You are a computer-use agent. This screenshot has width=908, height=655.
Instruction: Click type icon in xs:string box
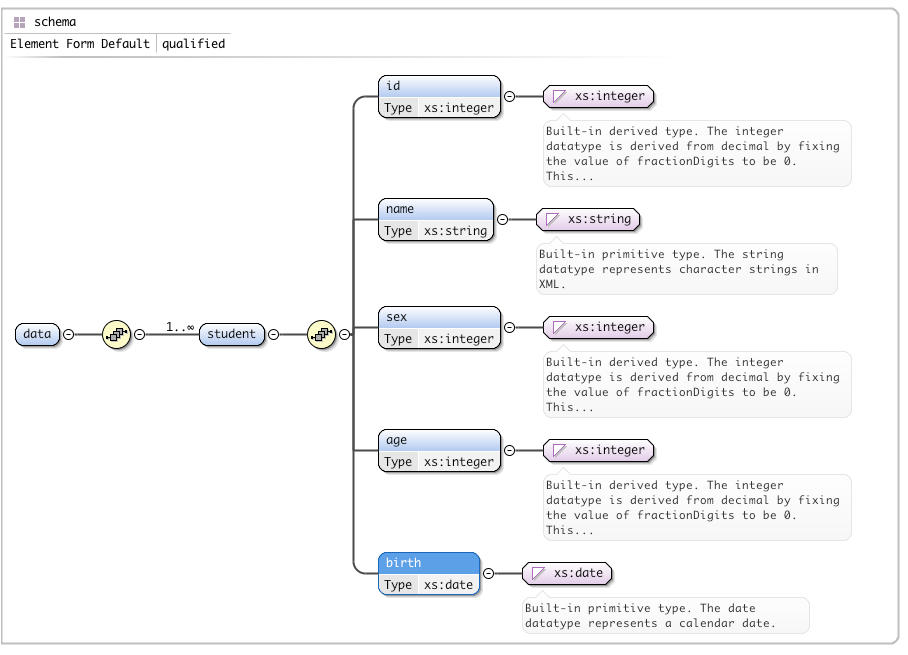(x=552, y=219)
